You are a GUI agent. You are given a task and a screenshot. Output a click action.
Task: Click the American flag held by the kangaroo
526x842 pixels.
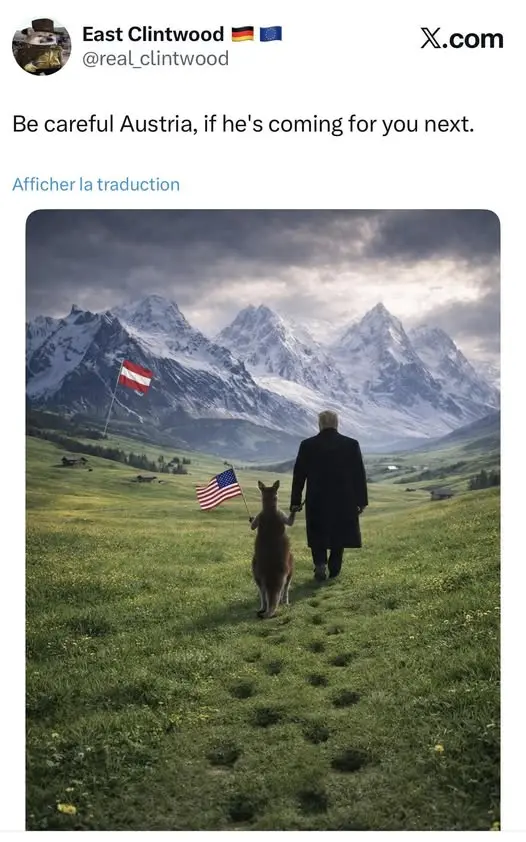(218, 489)
